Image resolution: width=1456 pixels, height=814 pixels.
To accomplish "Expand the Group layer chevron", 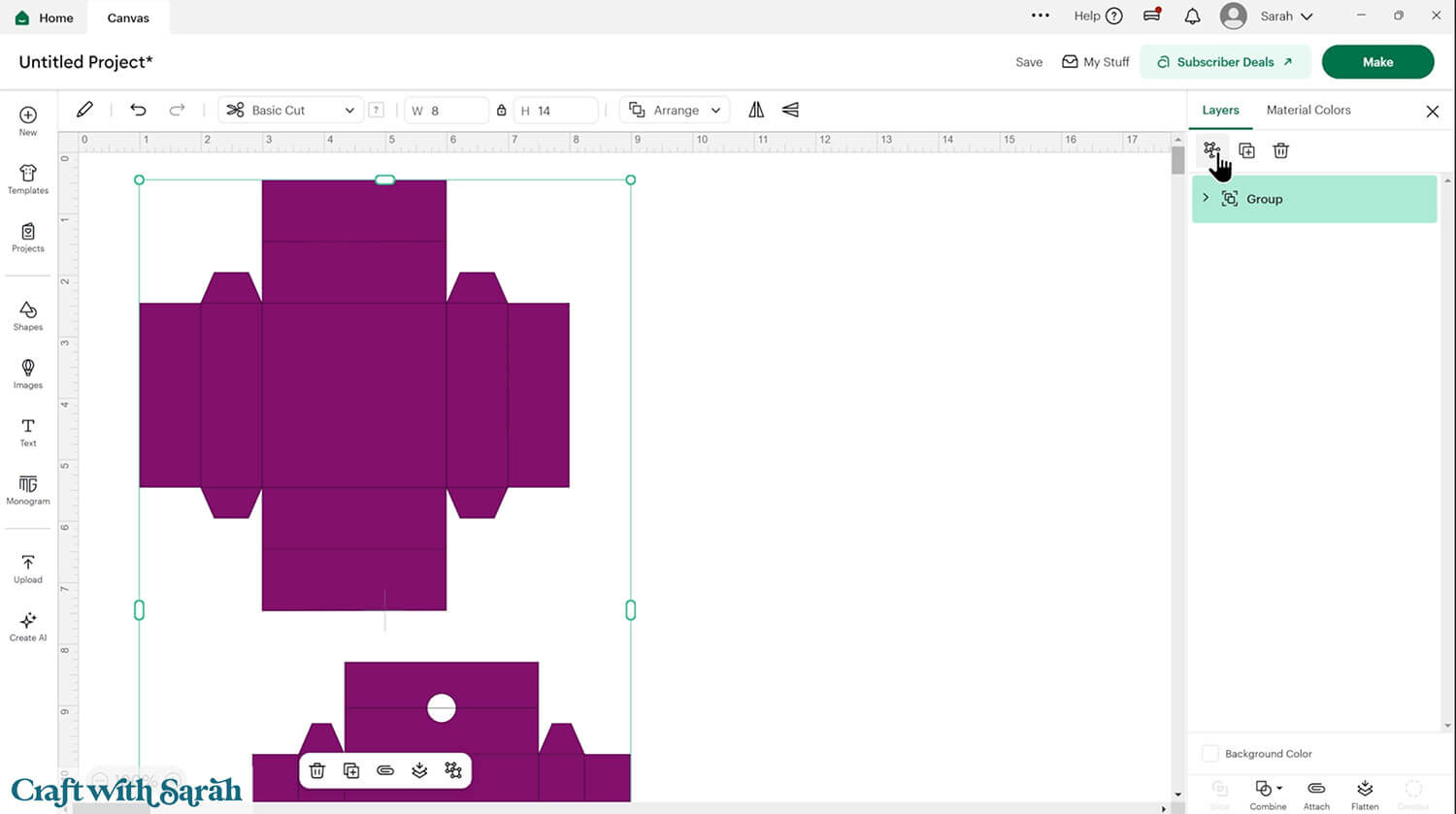I will coord(1206,198).
